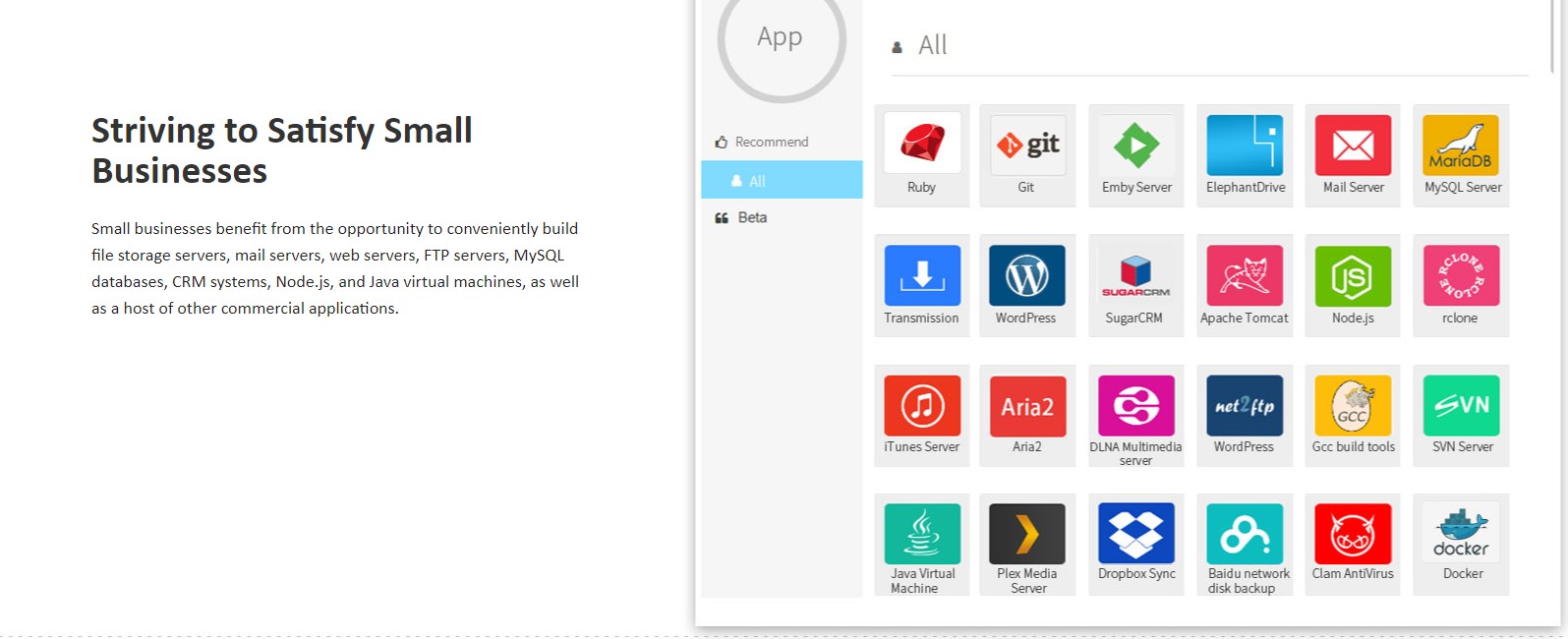Select the Git app icon
This screenshot has width=1568, height=639.
click(x=1027, y=145)
